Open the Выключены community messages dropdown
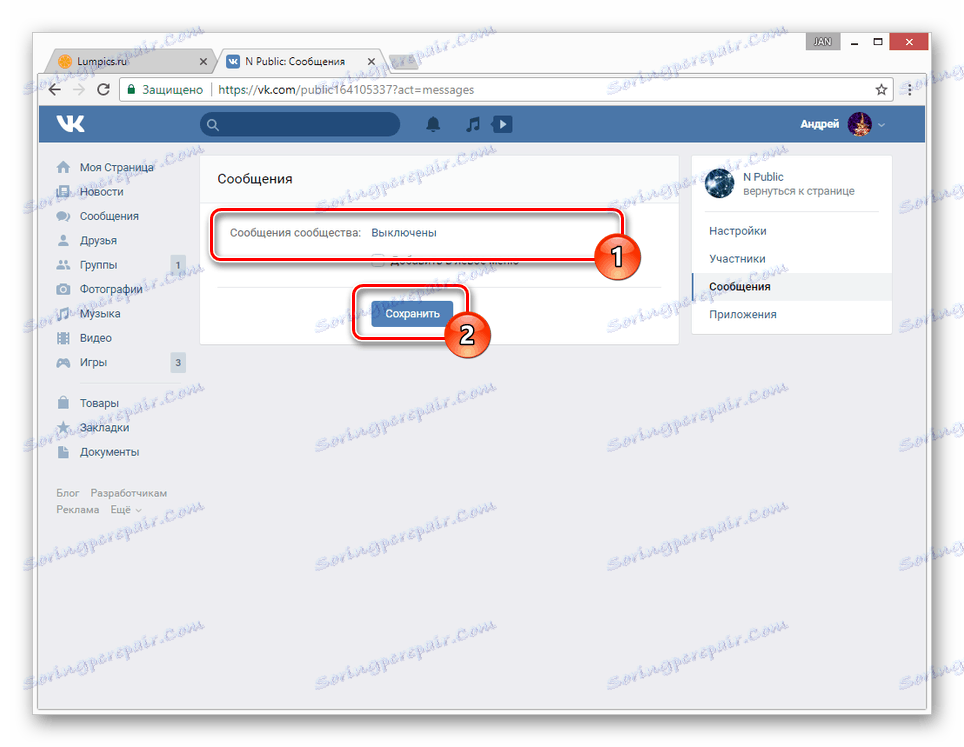The height and width of the screenshot is (747, 964). tap(404, 233)
